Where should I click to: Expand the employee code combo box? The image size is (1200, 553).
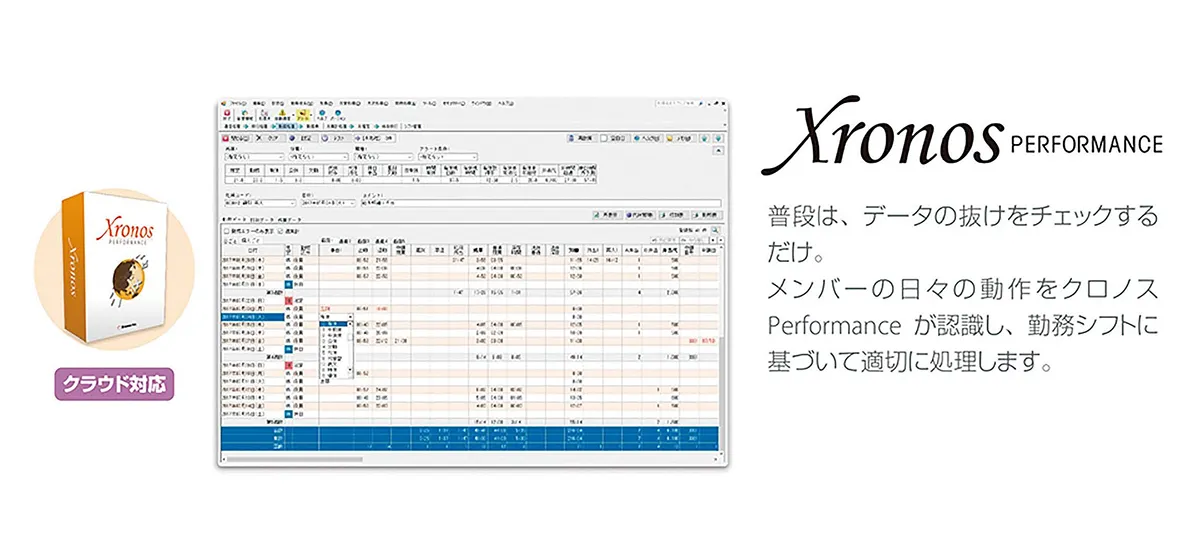(x=292, y=203)
